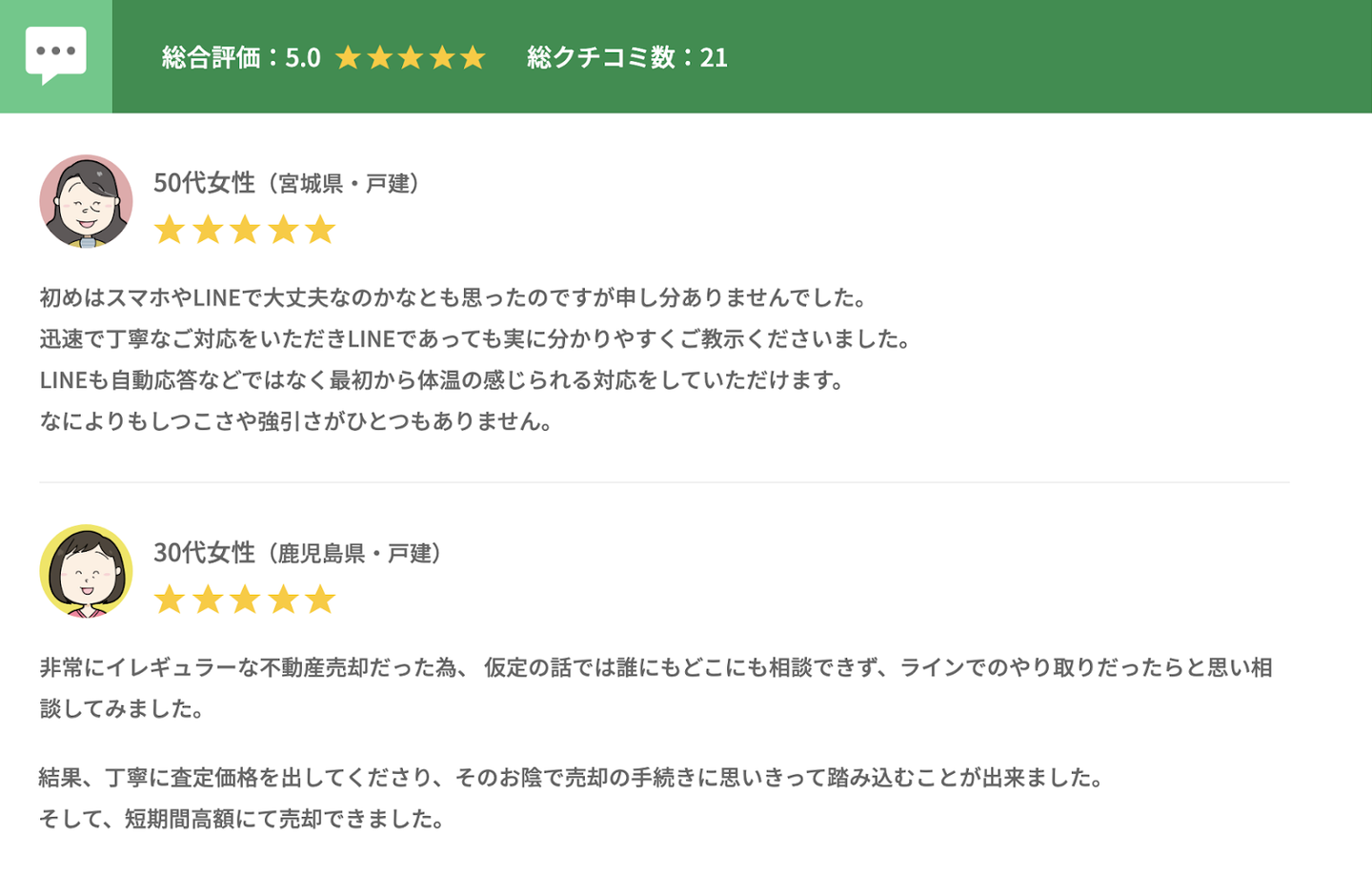Click the paragraph starting with 非常にイレギュラーな不動産売却

point(656,667)
